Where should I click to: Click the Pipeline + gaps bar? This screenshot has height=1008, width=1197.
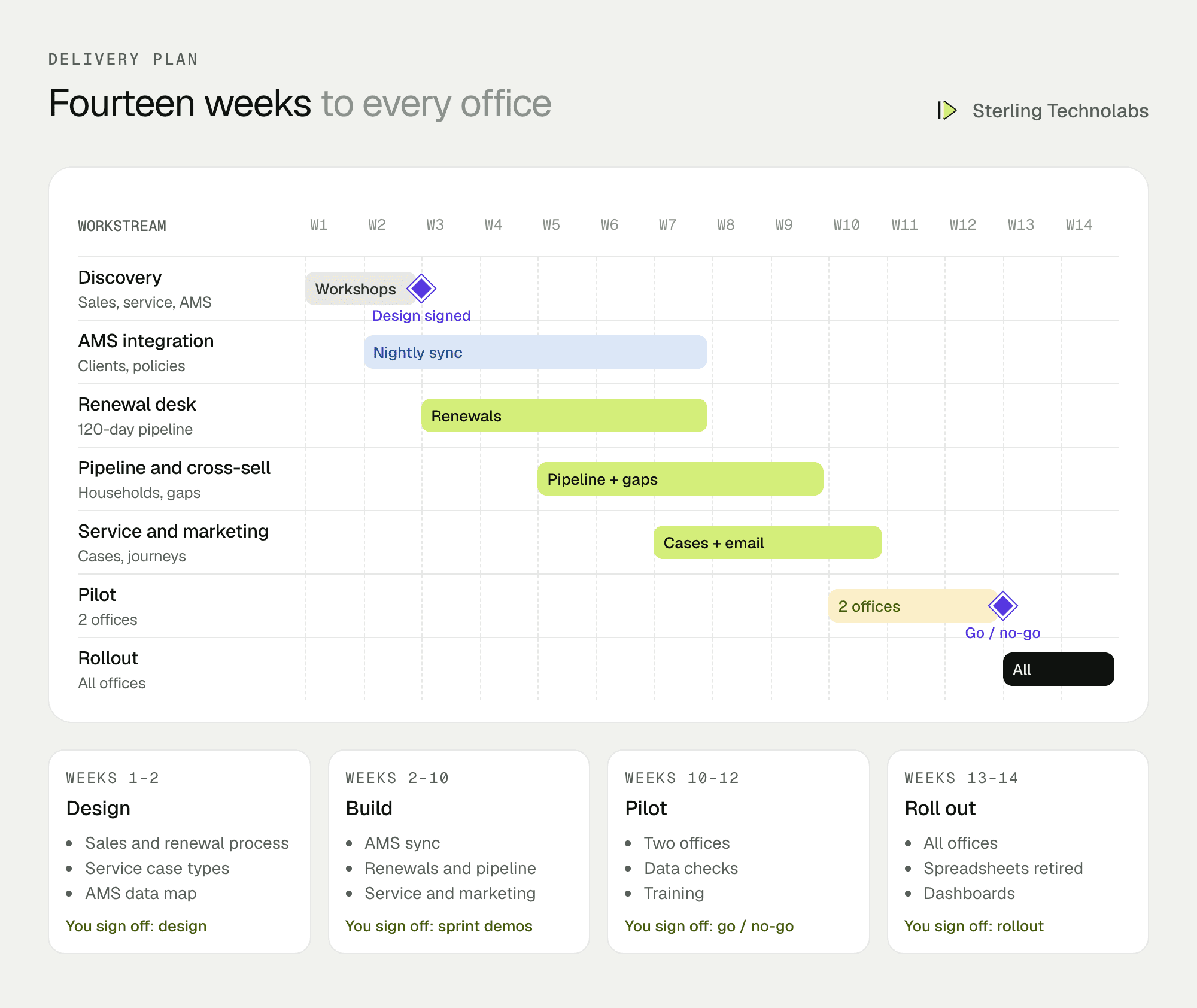coord(680,479)
